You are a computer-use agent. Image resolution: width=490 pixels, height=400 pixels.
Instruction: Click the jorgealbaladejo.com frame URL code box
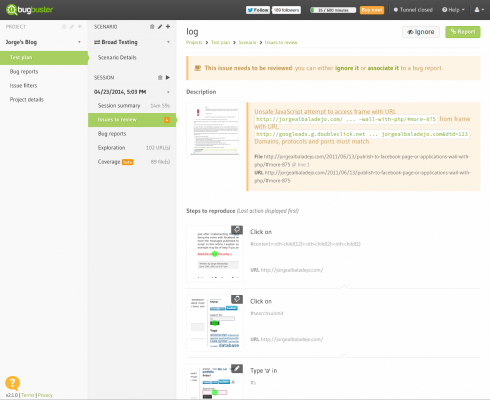click(x=346, y=119)
